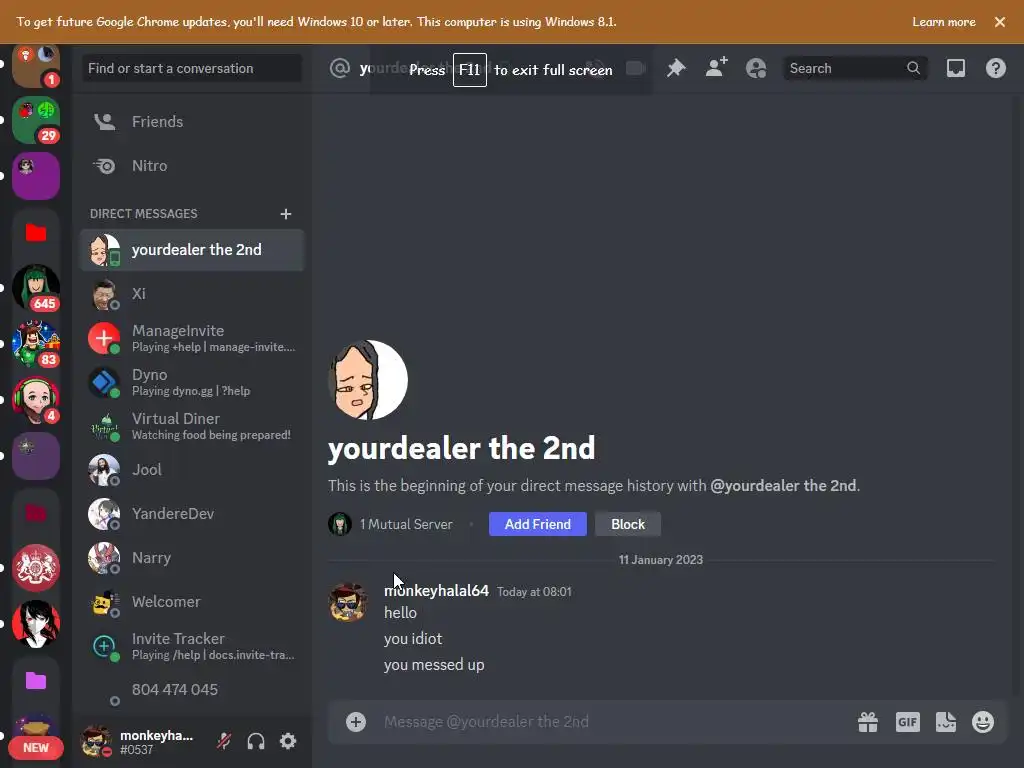Viewport: 1024px width, 768px height.
Task: Toggle microphone mute in user panel
Action: [x=224, y=741]
